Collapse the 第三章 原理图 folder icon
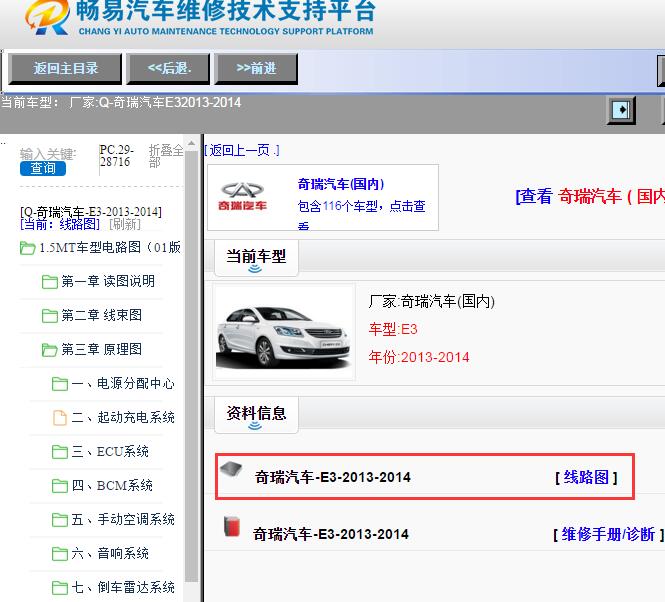The image size is (665, 602). pos(50,350)
